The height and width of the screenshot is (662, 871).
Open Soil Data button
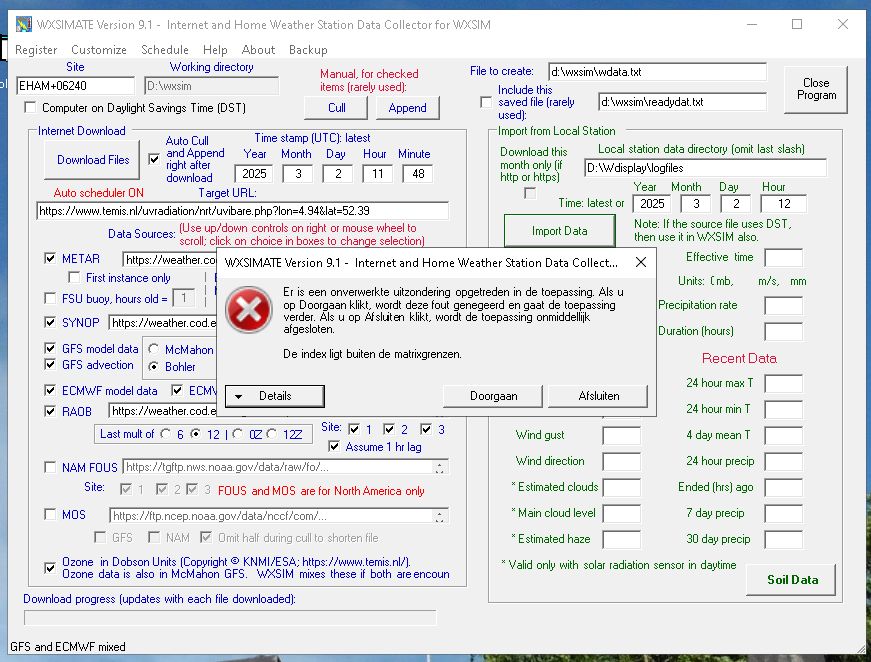click(x=792, y=580)
